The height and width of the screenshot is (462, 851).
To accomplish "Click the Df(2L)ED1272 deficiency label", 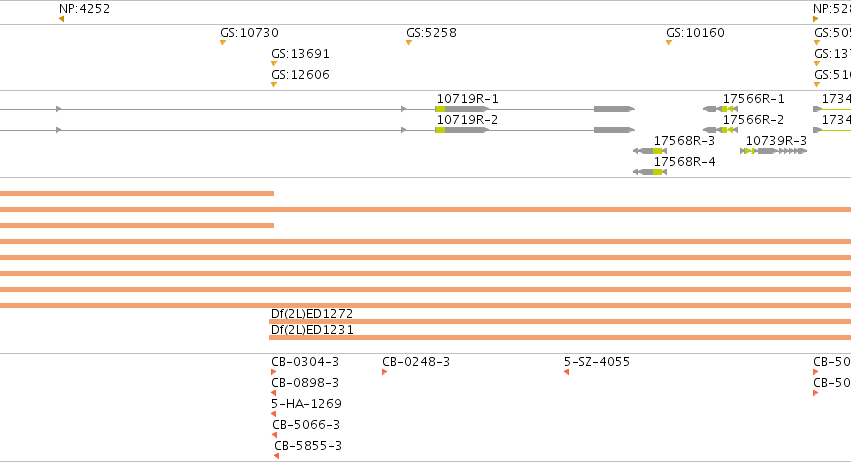I will click(x=312, y=314).
